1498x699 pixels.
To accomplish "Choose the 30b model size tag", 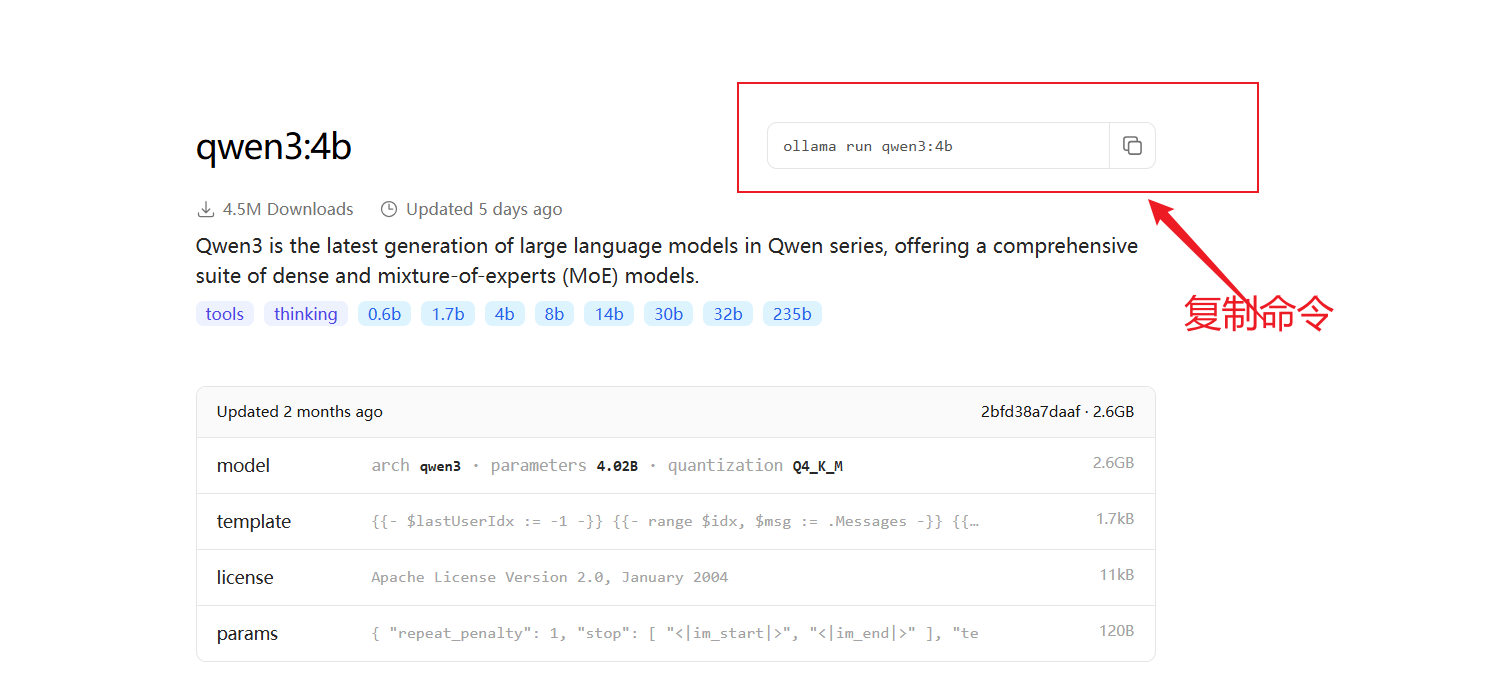I will (x=668, y=314).
